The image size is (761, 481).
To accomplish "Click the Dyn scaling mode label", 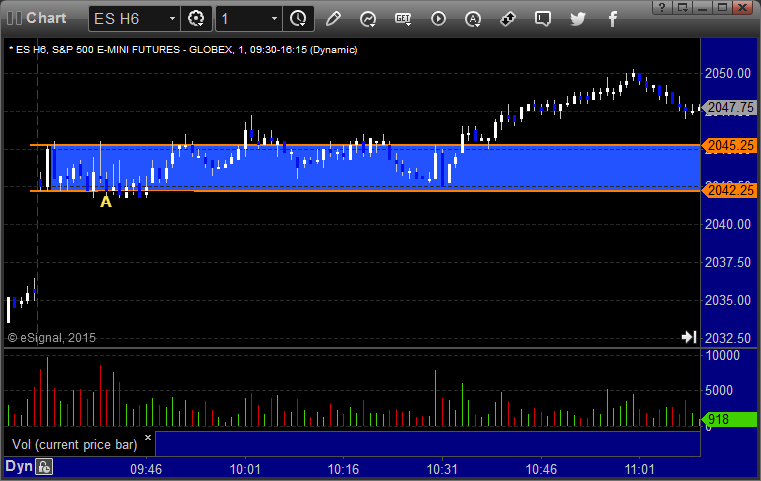I will click(19, 466).
